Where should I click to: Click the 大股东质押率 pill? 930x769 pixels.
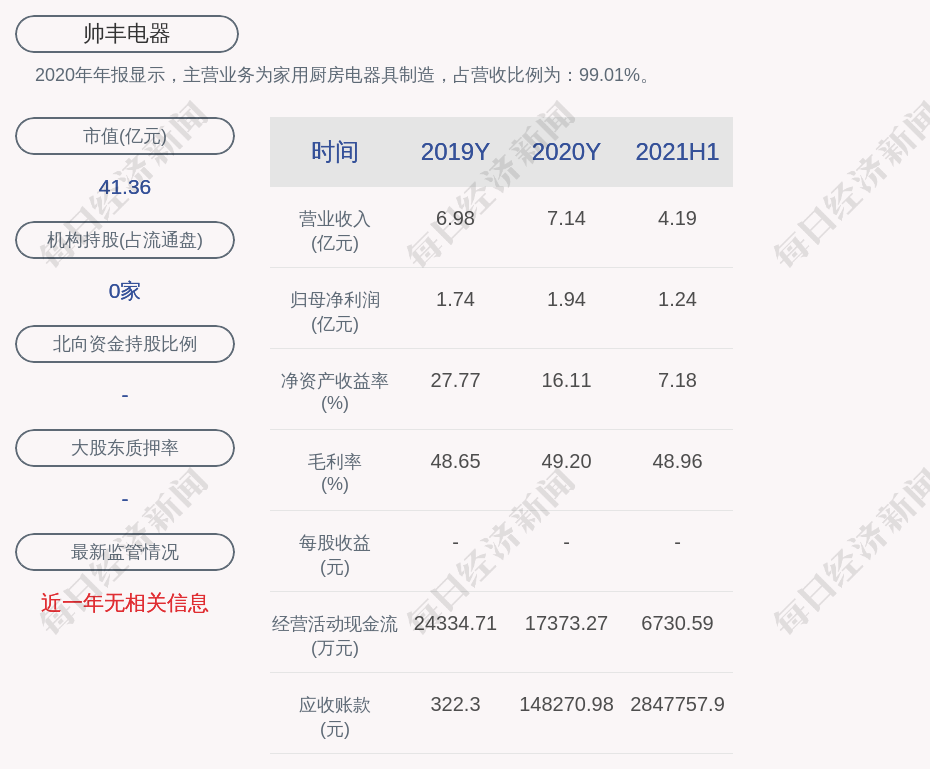tap(125, 448)
